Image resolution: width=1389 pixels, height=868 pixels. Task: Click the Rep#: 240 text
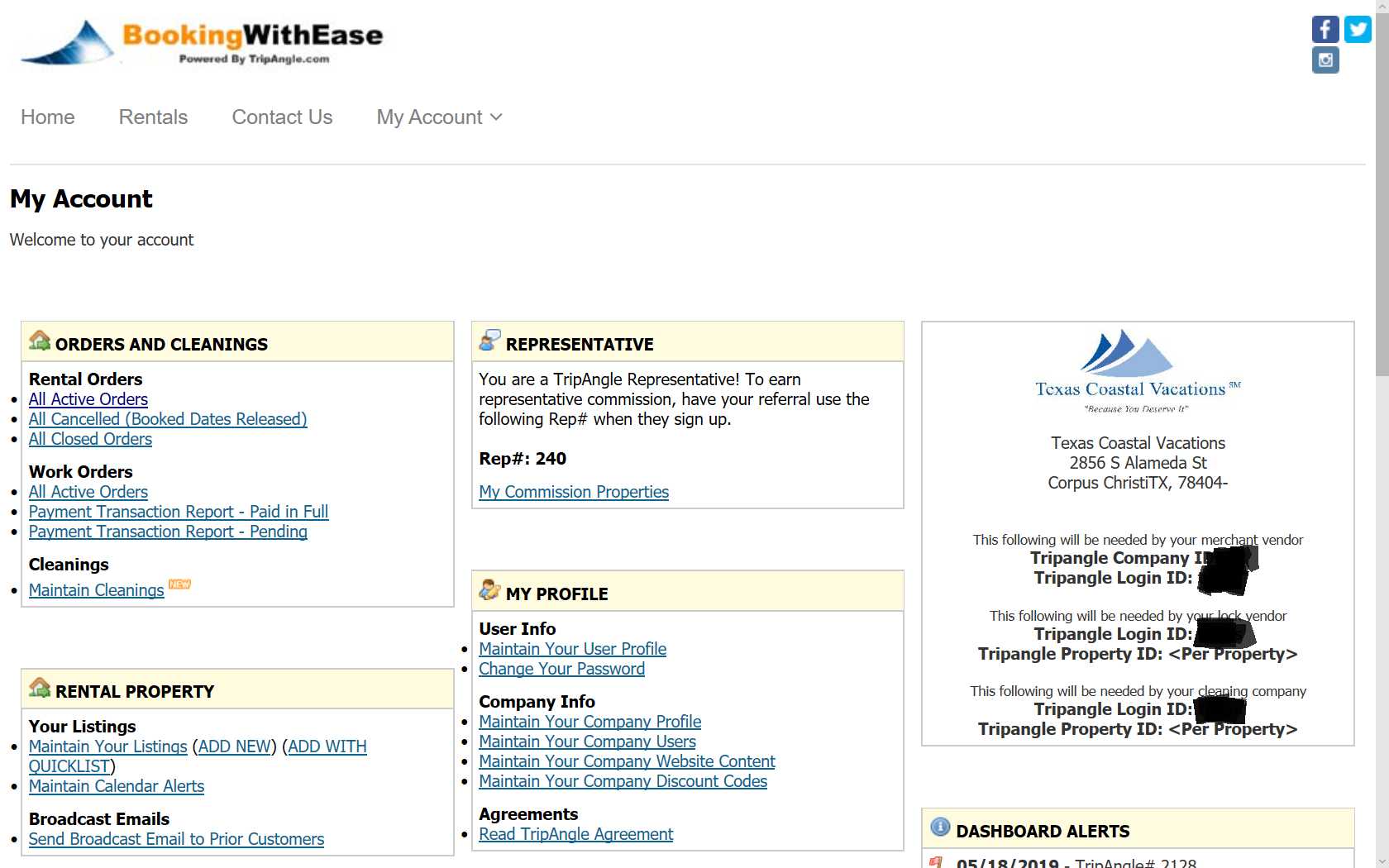(523, 459)
